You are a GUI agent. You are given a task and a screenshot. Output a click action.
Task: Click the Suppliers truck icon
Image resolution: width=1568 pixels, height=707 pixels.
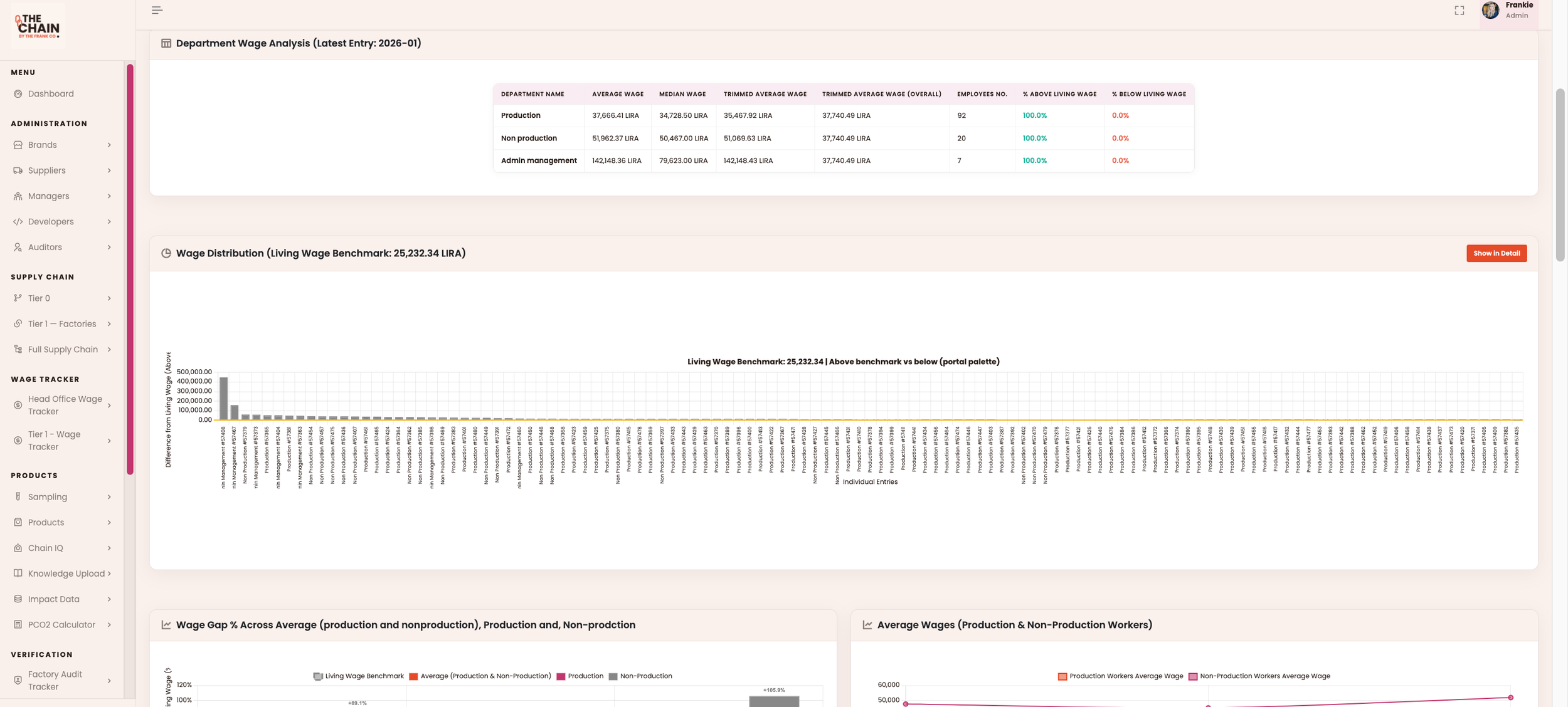pyautogui.click(x=18, y=170)
